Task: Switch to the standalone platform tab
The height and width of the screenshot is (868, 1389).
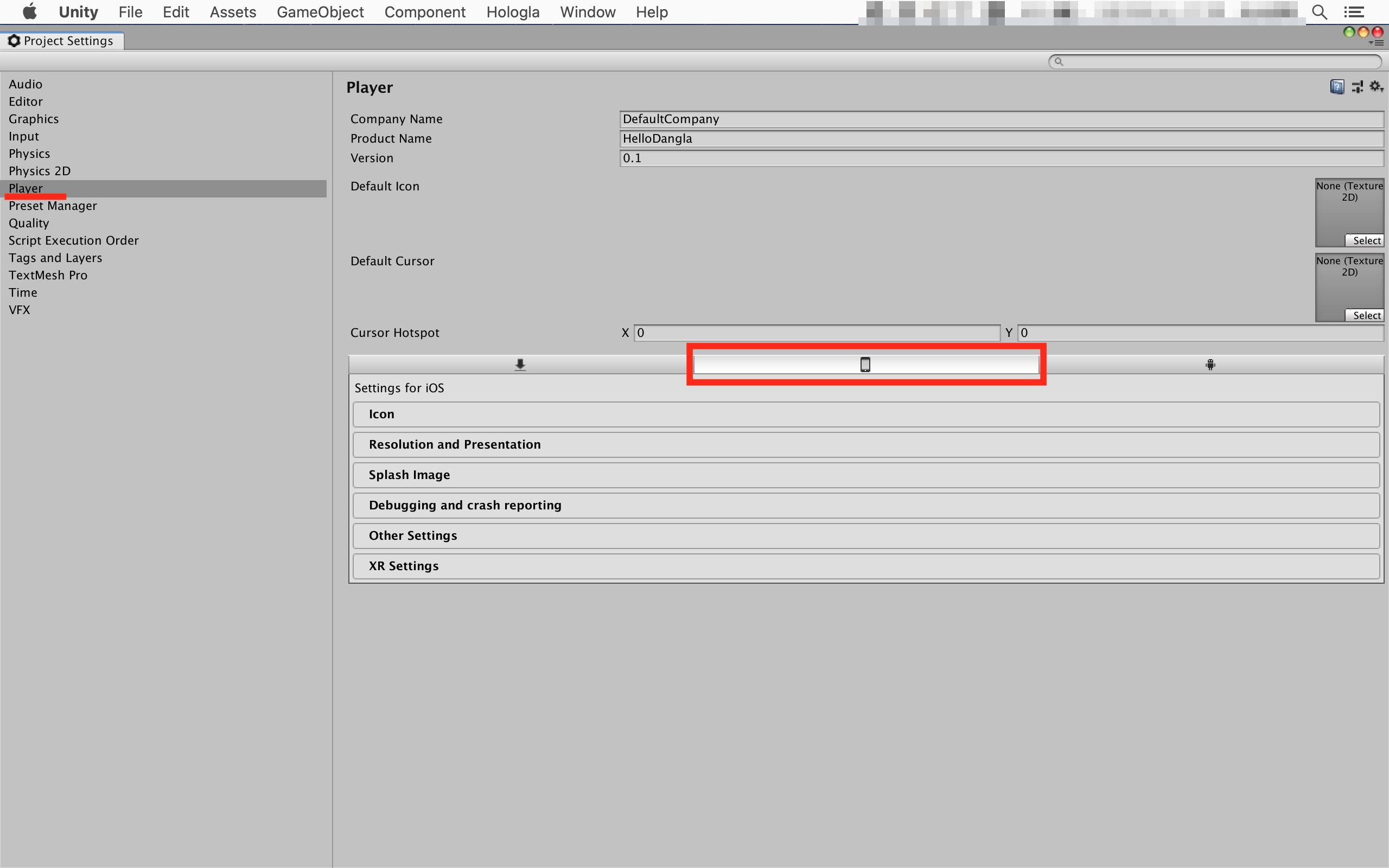Action: pos(520,365)
